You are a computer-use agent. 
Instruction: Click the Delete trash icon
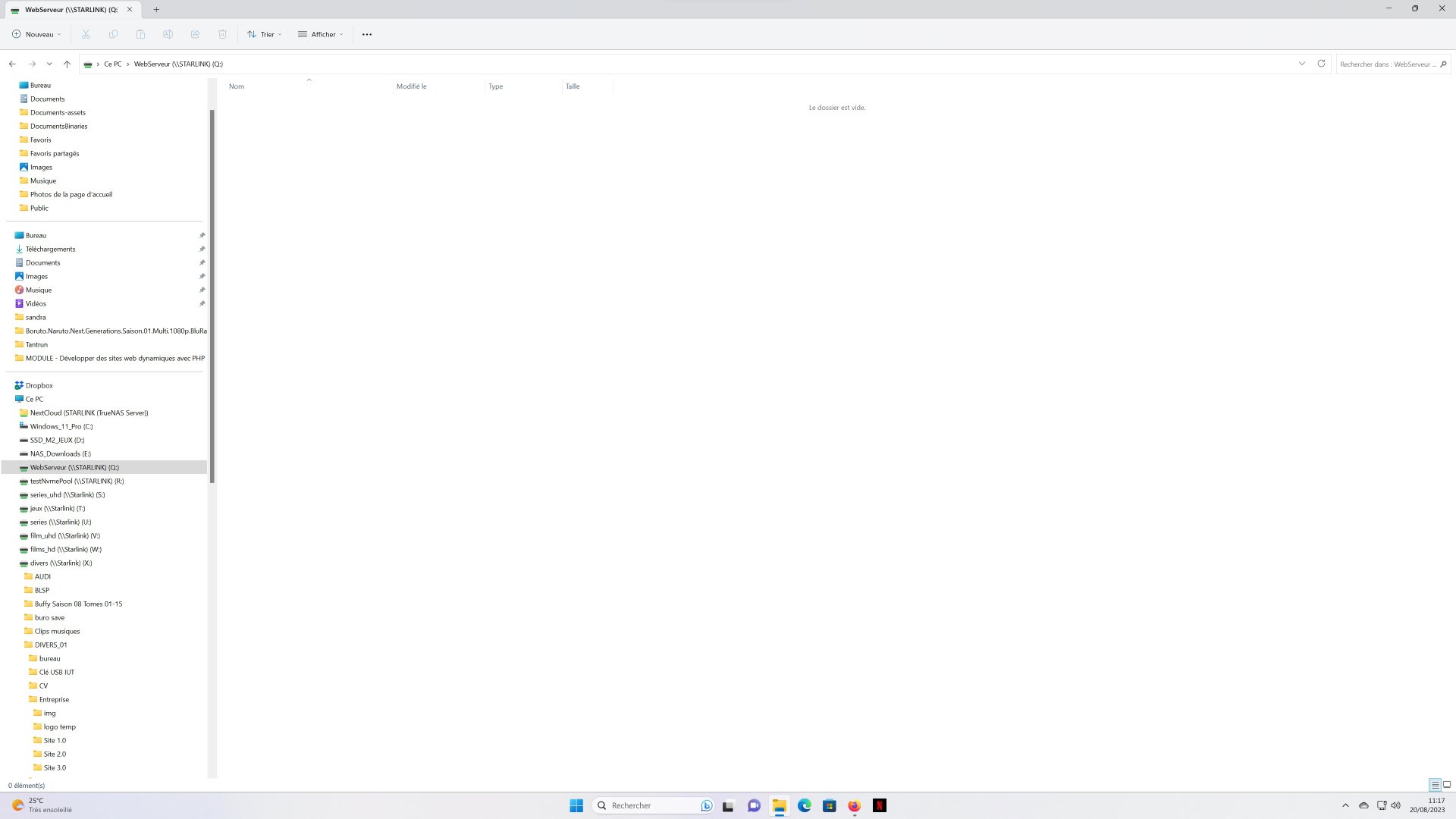pyautogui.click(x=222, y=34)
